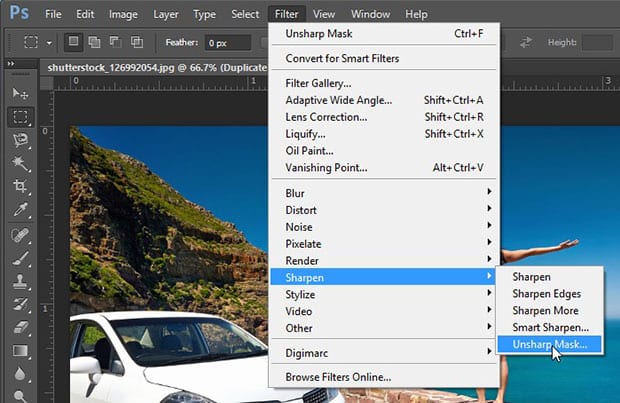Open the File menu
The width and height of the screenshot is (620, 403).
(x=53, y=14)
